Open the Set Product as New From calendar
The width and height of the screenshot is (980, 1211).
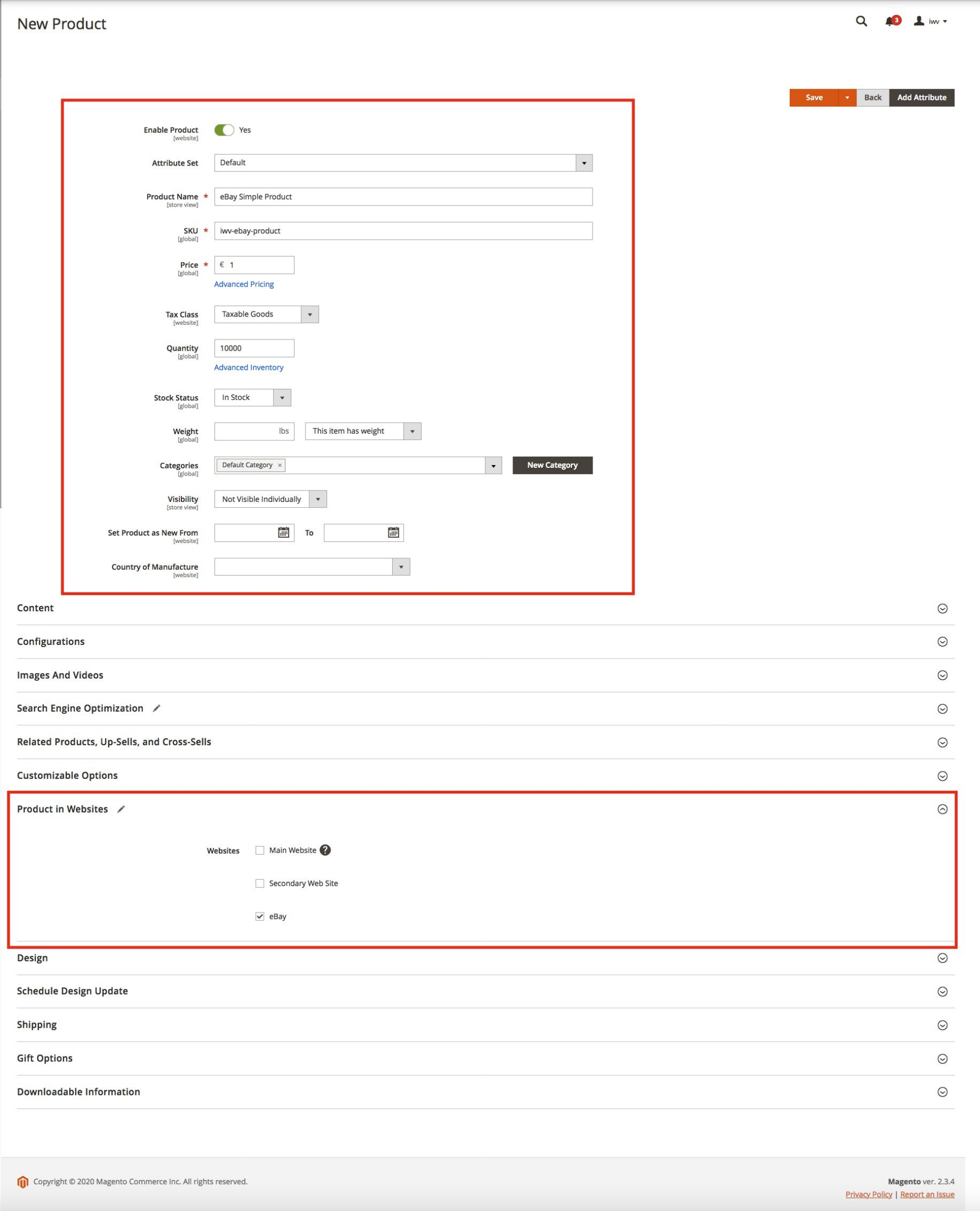(x=283, y=533)
